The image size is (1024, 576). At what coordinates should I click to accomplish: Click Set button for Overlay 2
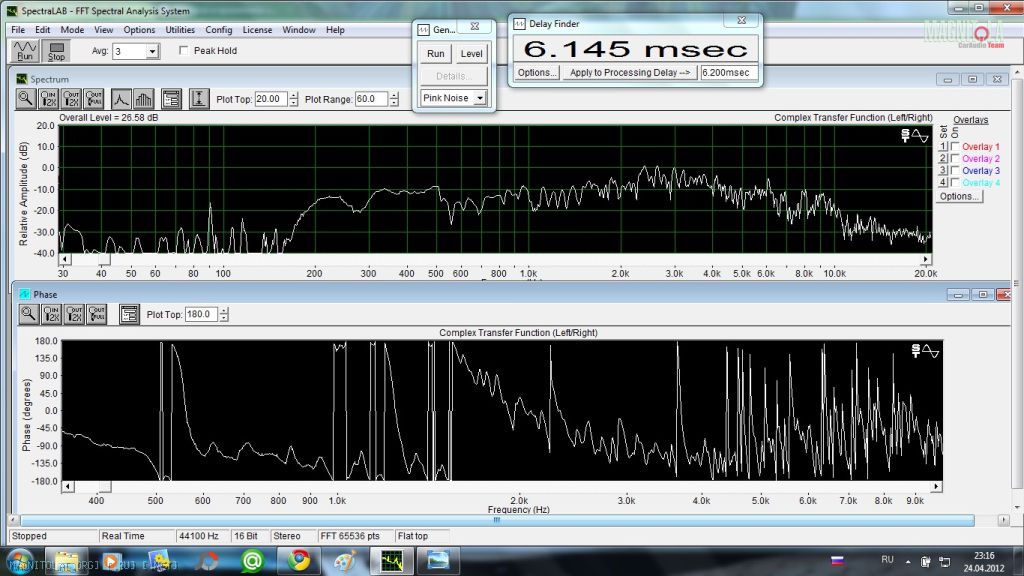943,159
